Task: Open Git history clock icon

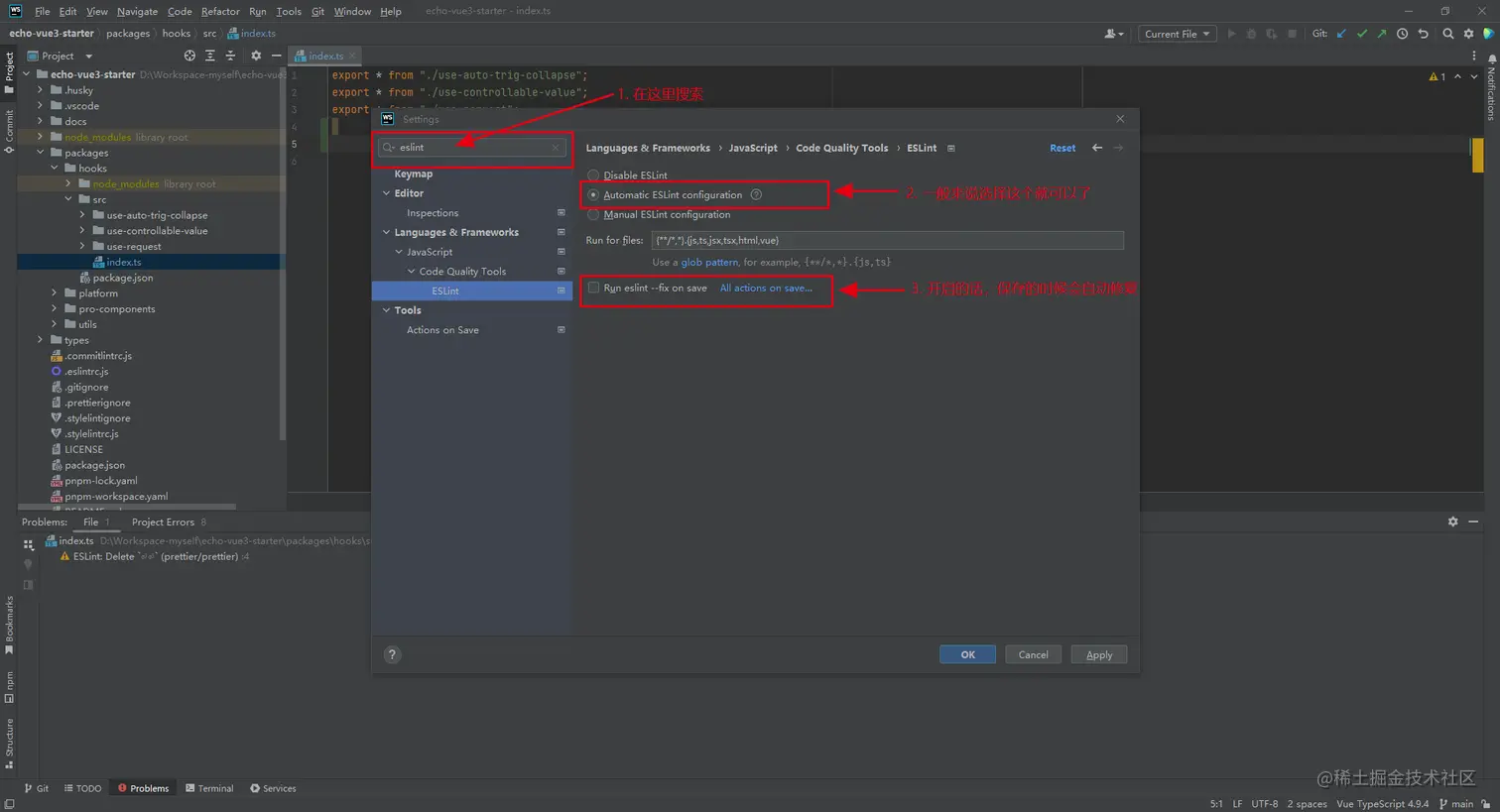Action: click(1402, 34)
